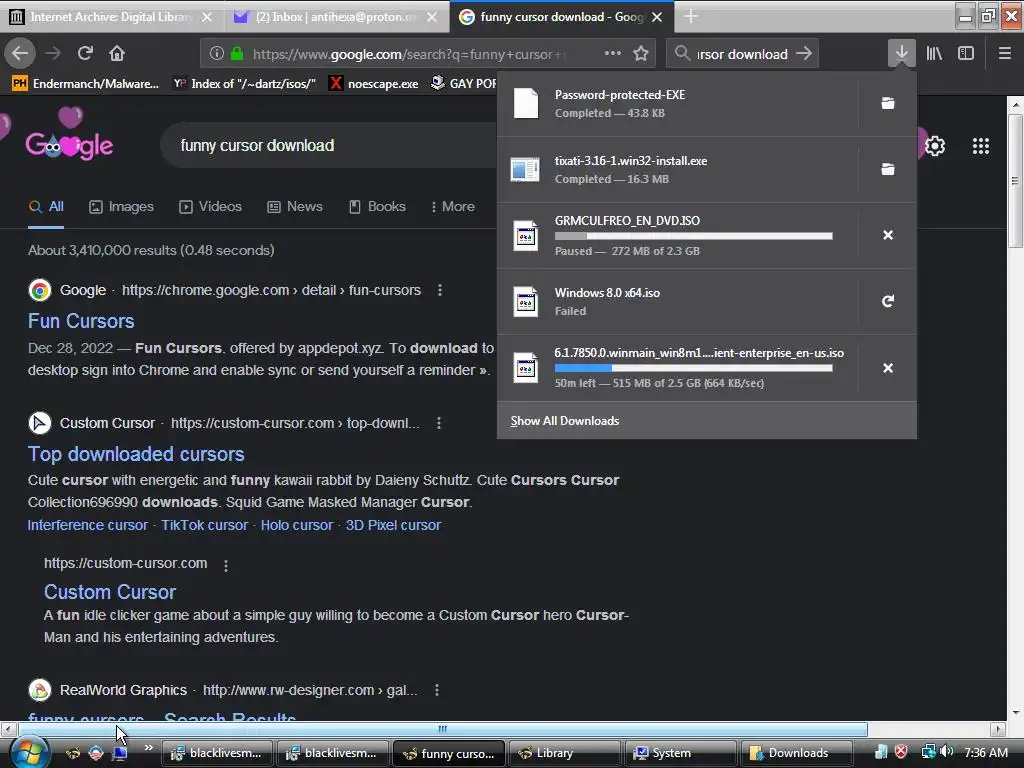This screenshot has height=768, width=1024.
Task: Open Downloads window from taskbar
Action: pos(797,753)
